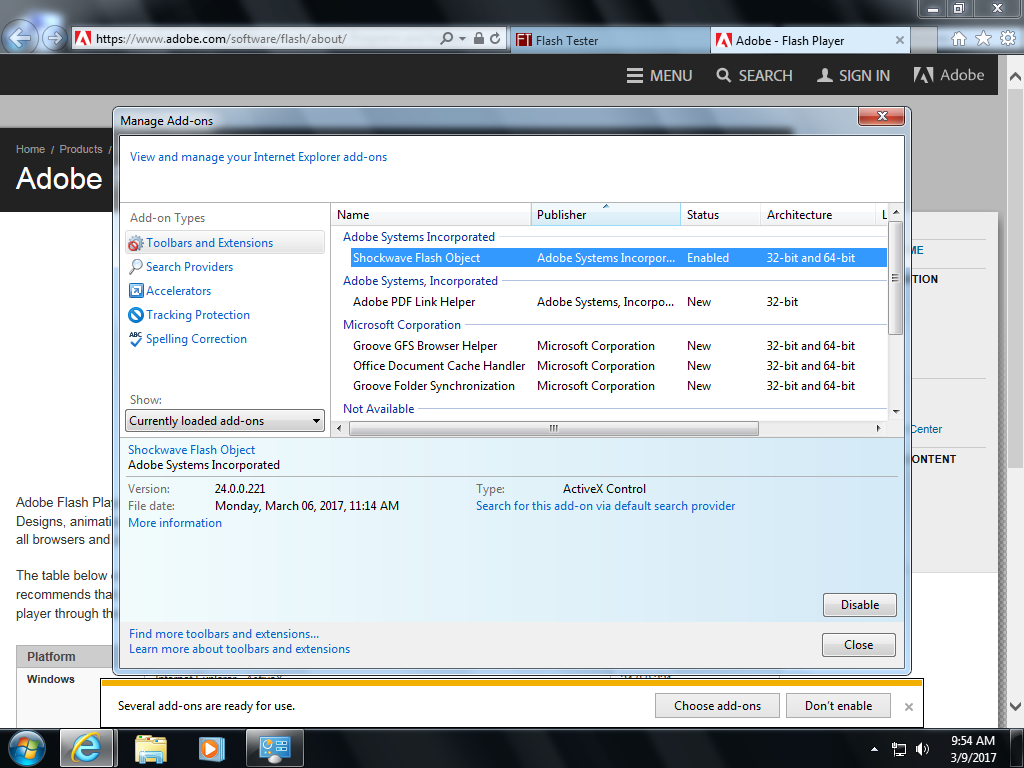Viewport: 1024px width, 768px height.
Task: Open Learn more about toolbars and extensions
Action: coord(239,649)
